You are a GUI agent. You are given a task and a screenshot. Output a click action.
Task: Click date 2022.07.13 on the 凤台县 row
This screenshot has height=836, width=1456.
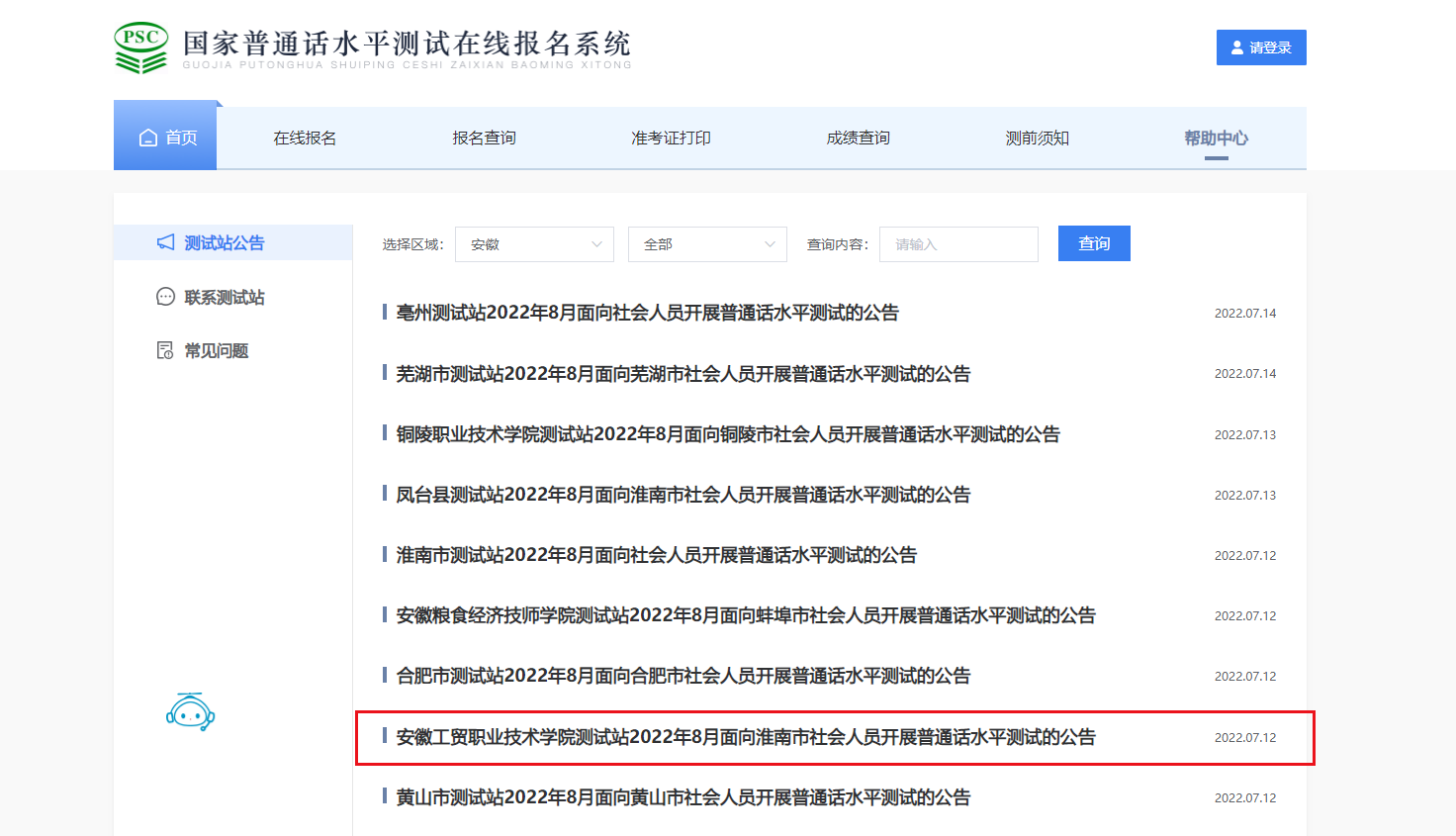coord(1245,495)
